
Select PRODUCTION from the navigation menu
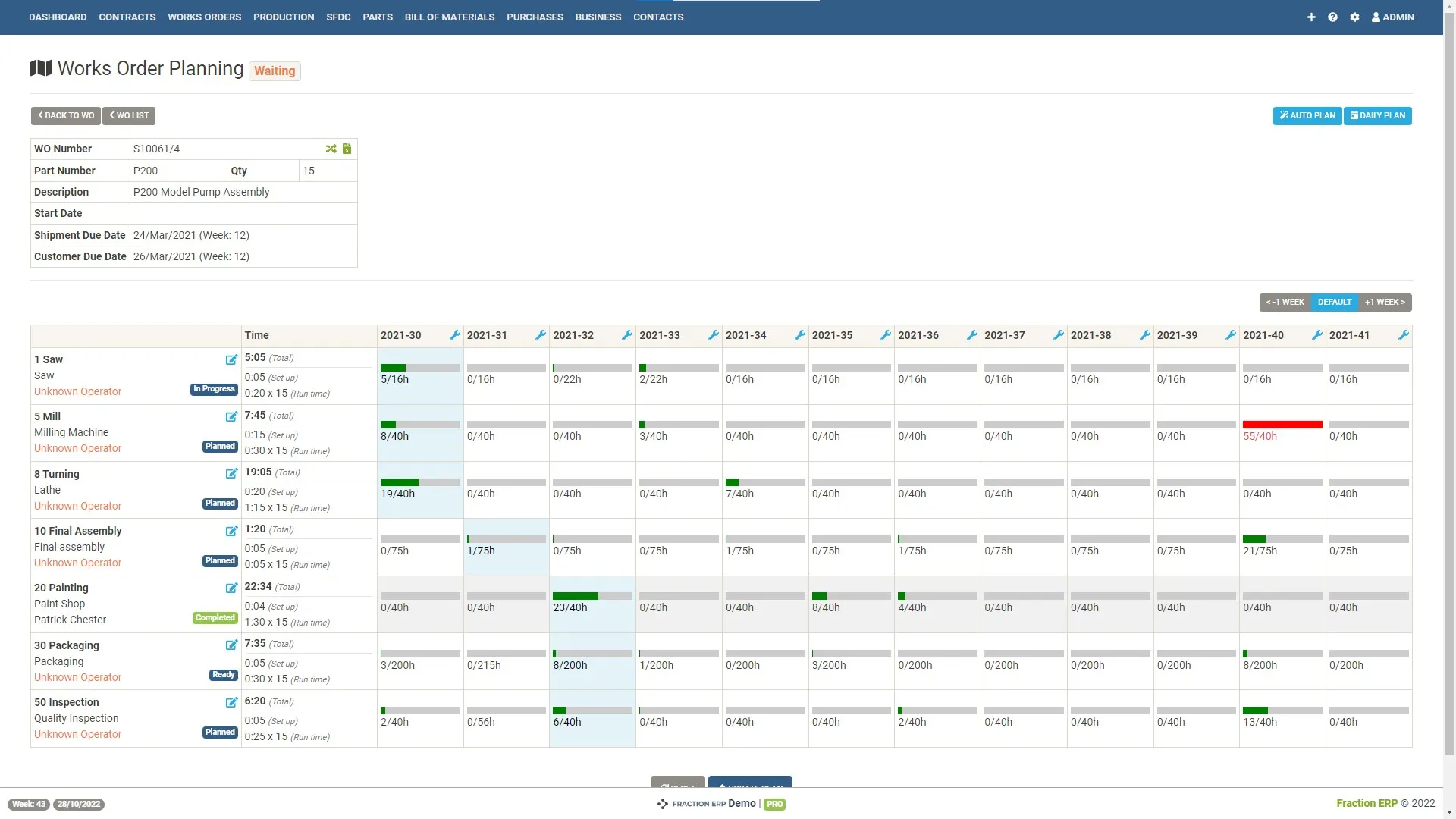pyautogui.click(x=283, y=16)
